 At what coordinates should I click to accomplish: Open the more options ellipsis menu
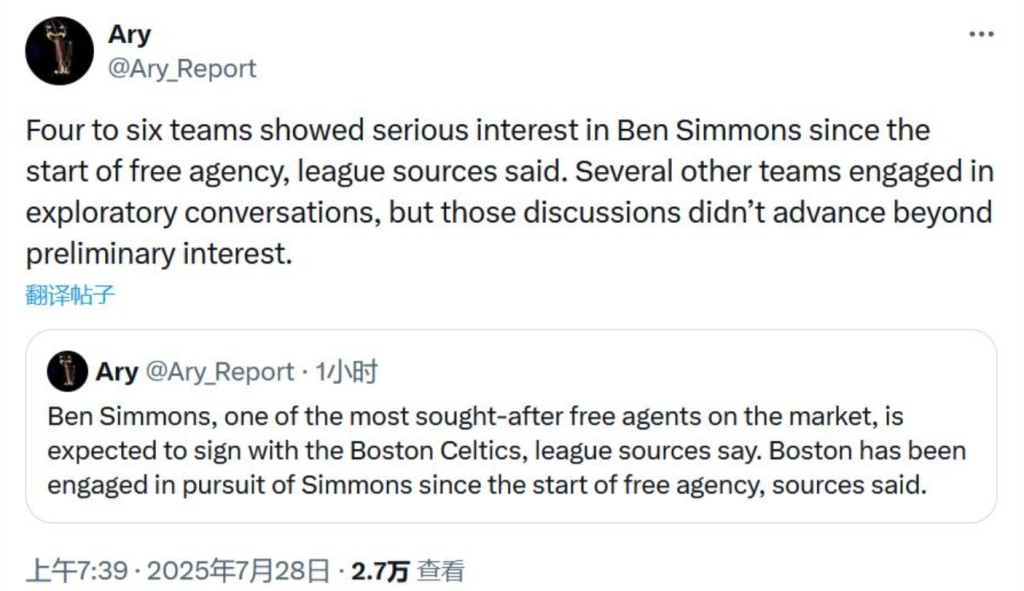coord(981,34)
